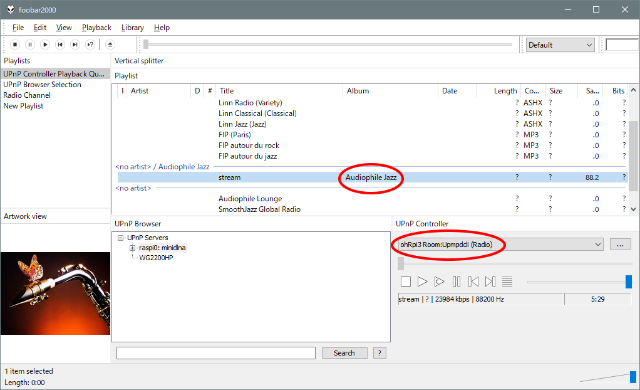Click the search box right of Default dropdown

tap(622, 45)
